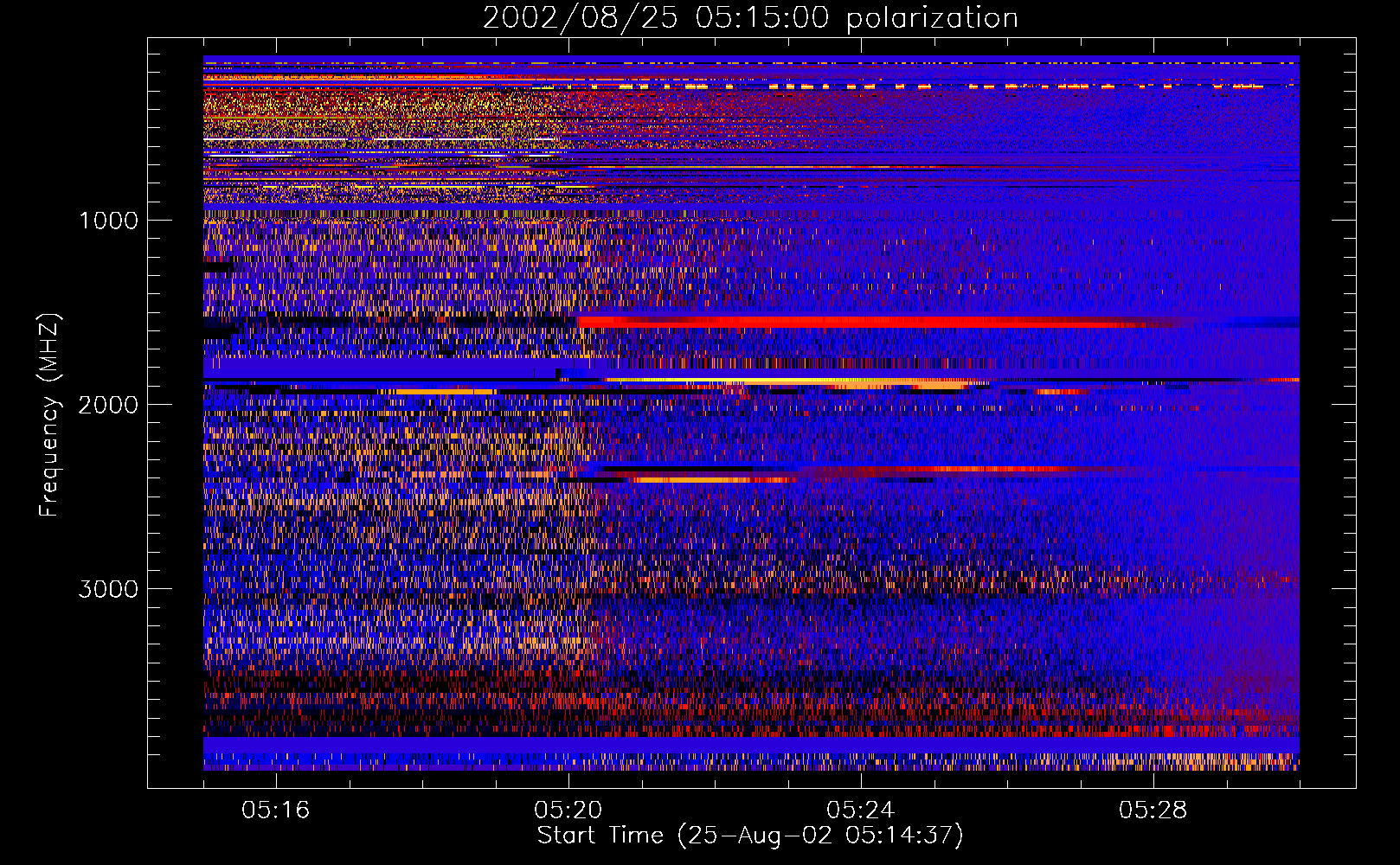Click the 05:20 time axis label
1400x865 pixels.
[x=568, y=810]
